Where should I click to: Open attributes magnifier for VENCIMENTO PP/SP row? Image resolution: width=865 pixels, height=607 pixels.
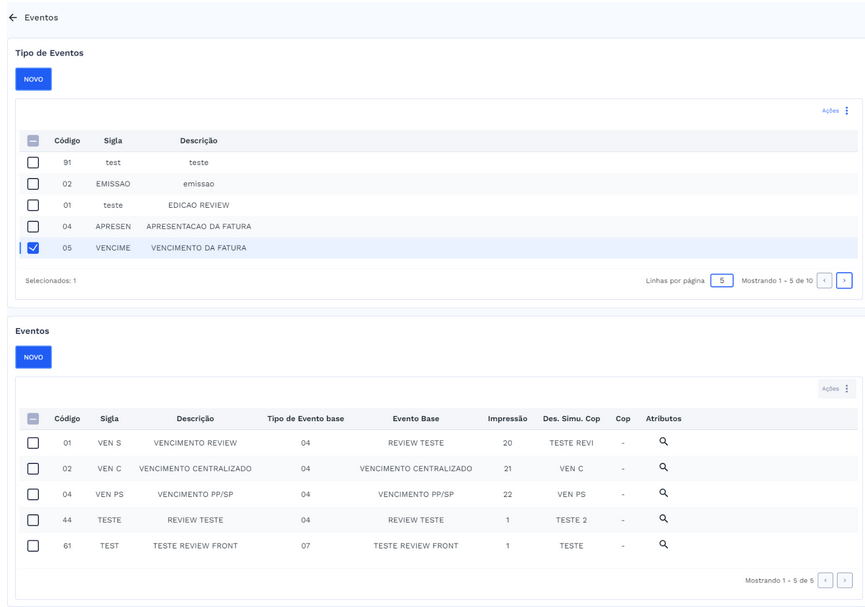tap(663, 494)
